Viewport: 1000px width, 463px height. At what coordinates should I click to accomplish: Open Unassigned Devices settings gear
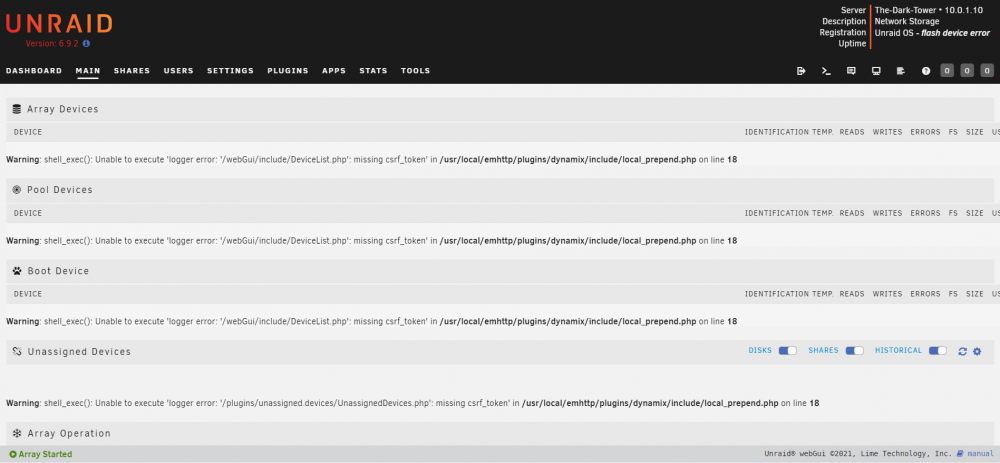click(x=976, y=351)
